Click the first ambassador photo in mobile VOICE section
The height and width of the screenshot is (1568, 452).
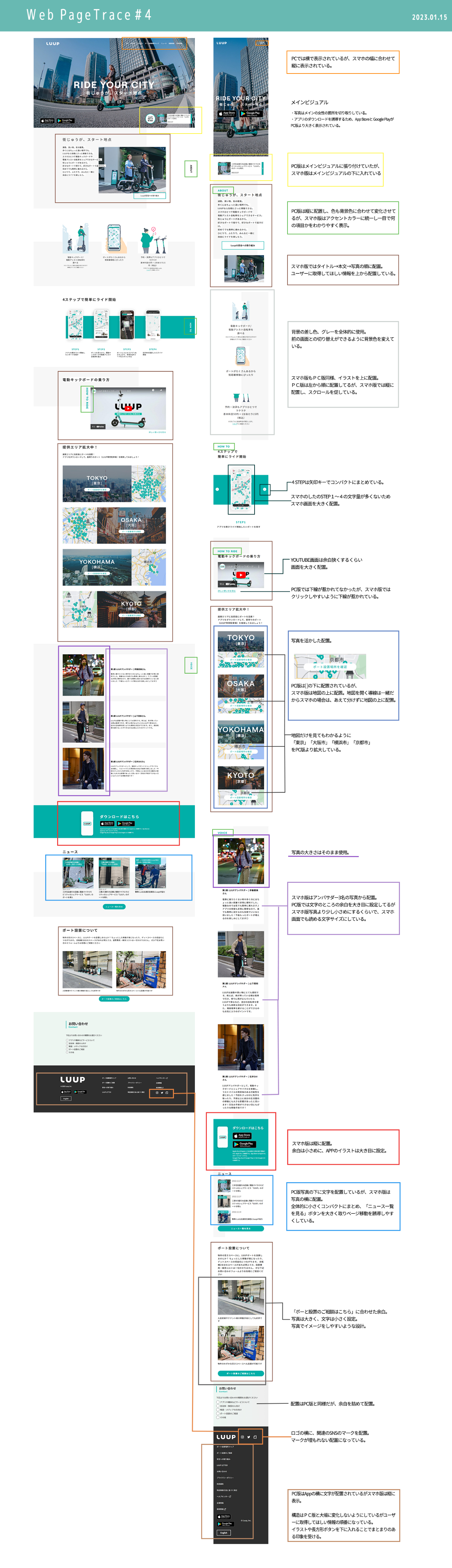point(241,861)
